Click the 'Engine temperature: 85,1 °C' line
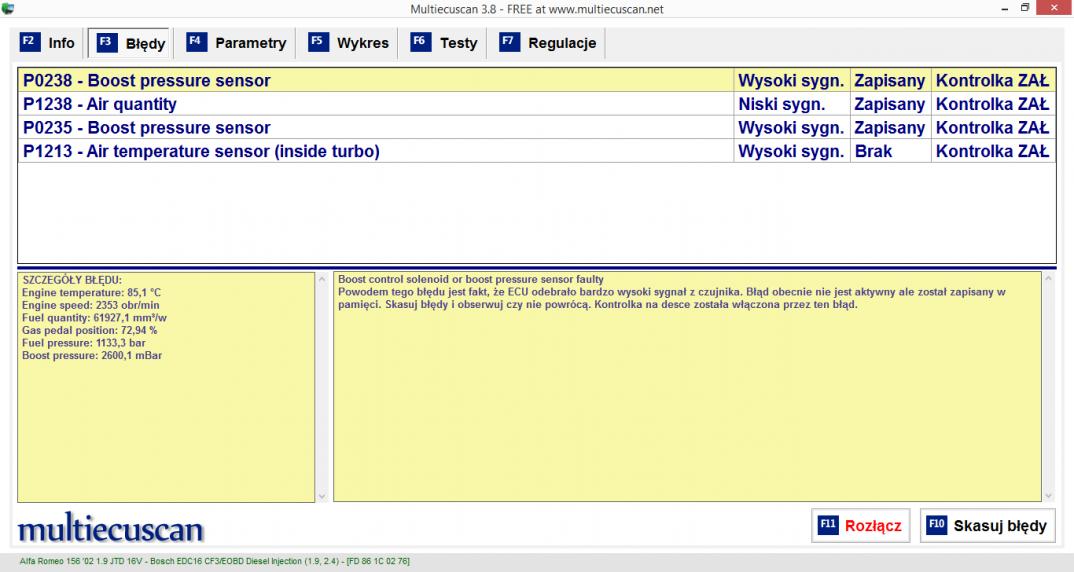 point(91,293)
